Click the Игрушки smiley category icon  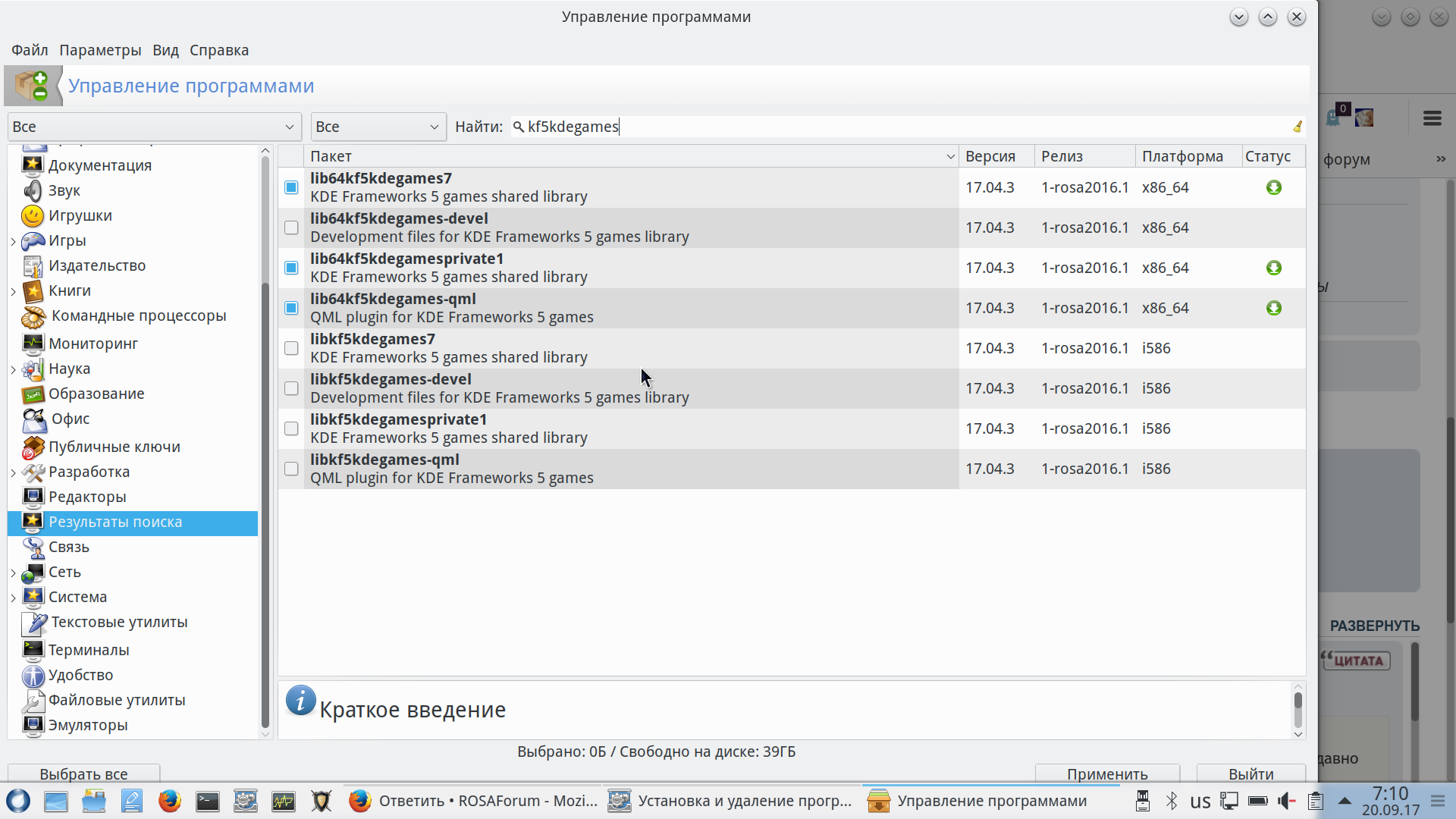pos(33,216)
